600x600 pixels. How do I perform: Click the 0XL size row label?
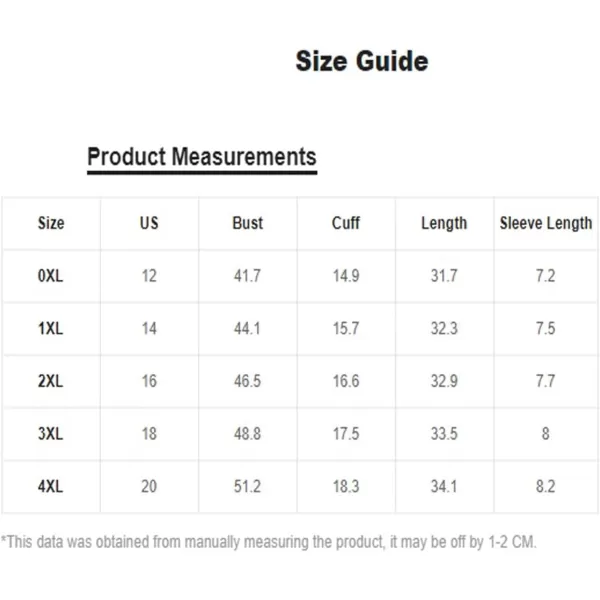point(50,276)
